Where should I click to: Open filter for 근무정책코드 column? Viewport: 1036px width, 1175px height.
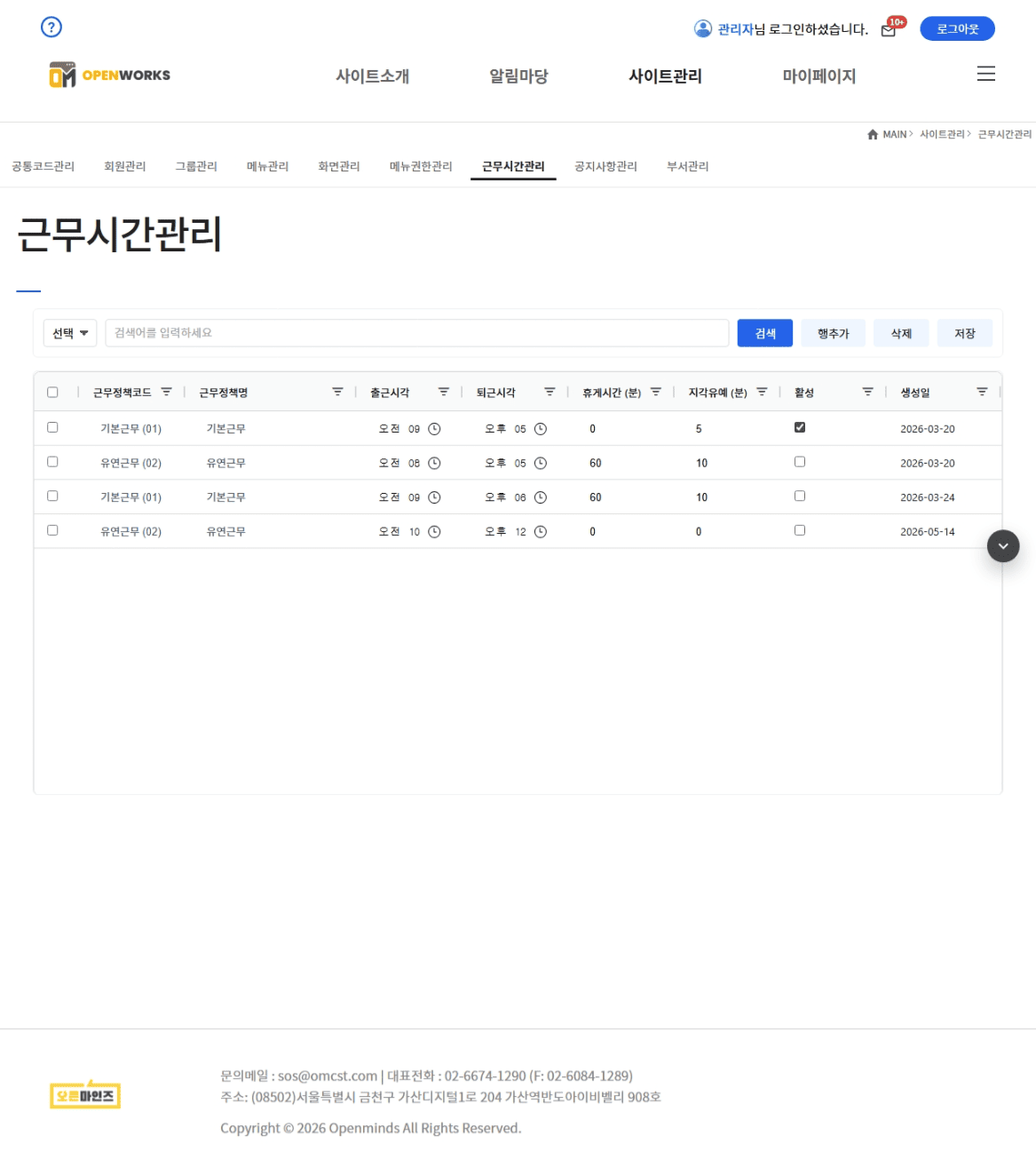coord(166,392)
